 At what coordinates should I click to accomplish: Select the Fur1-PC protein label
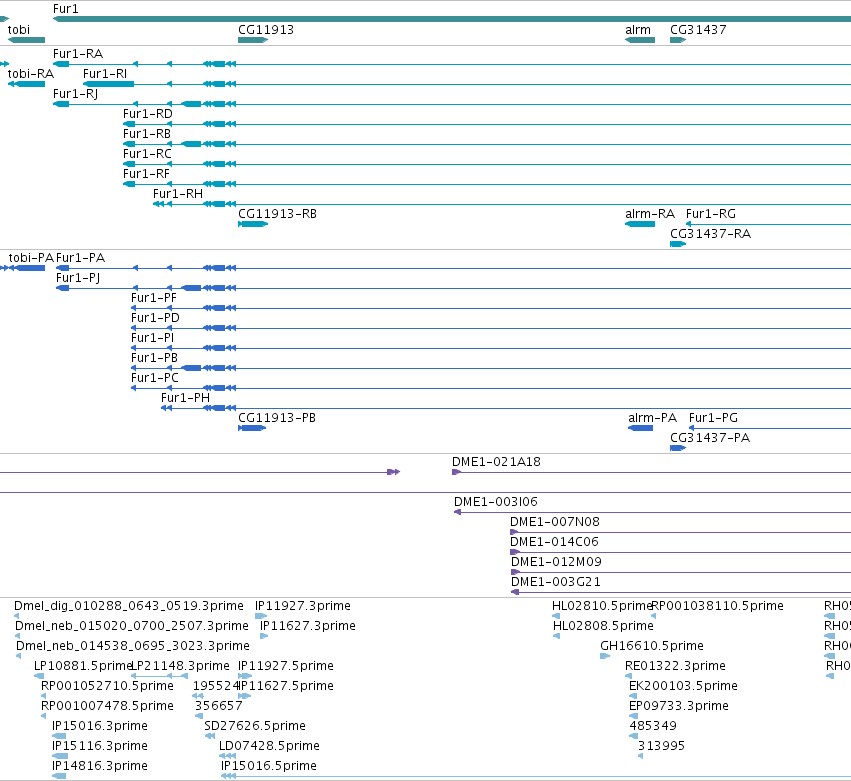coord(155,378)
